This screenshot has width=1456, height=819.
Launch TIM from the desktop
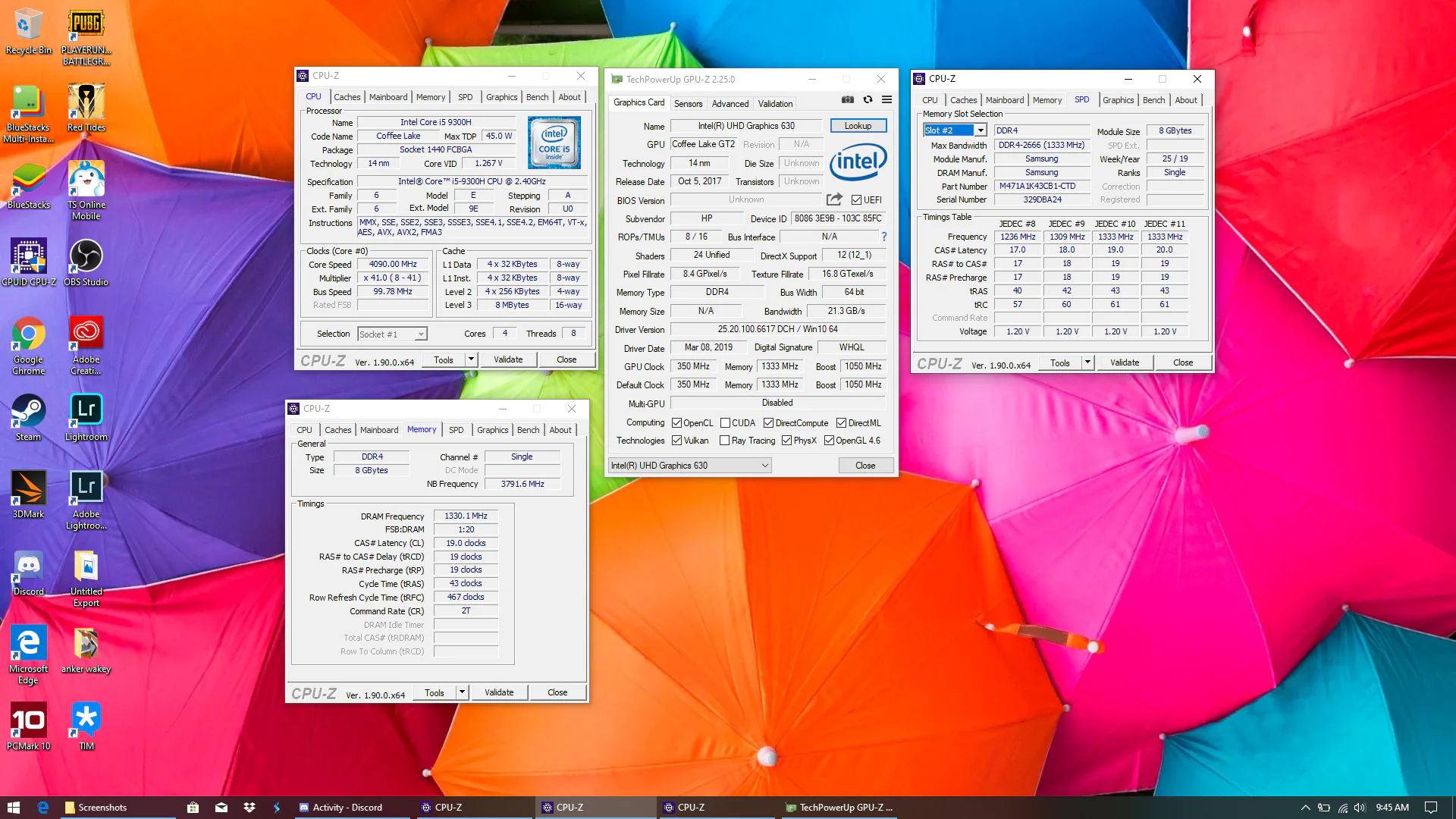coord(86,726)
